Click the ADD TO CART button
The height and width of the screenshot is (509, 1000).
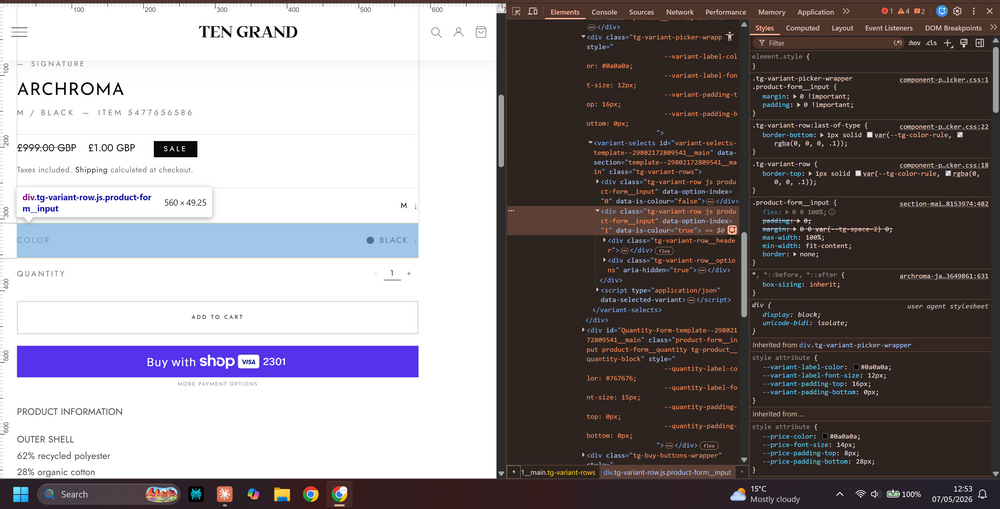click(217, 317)
